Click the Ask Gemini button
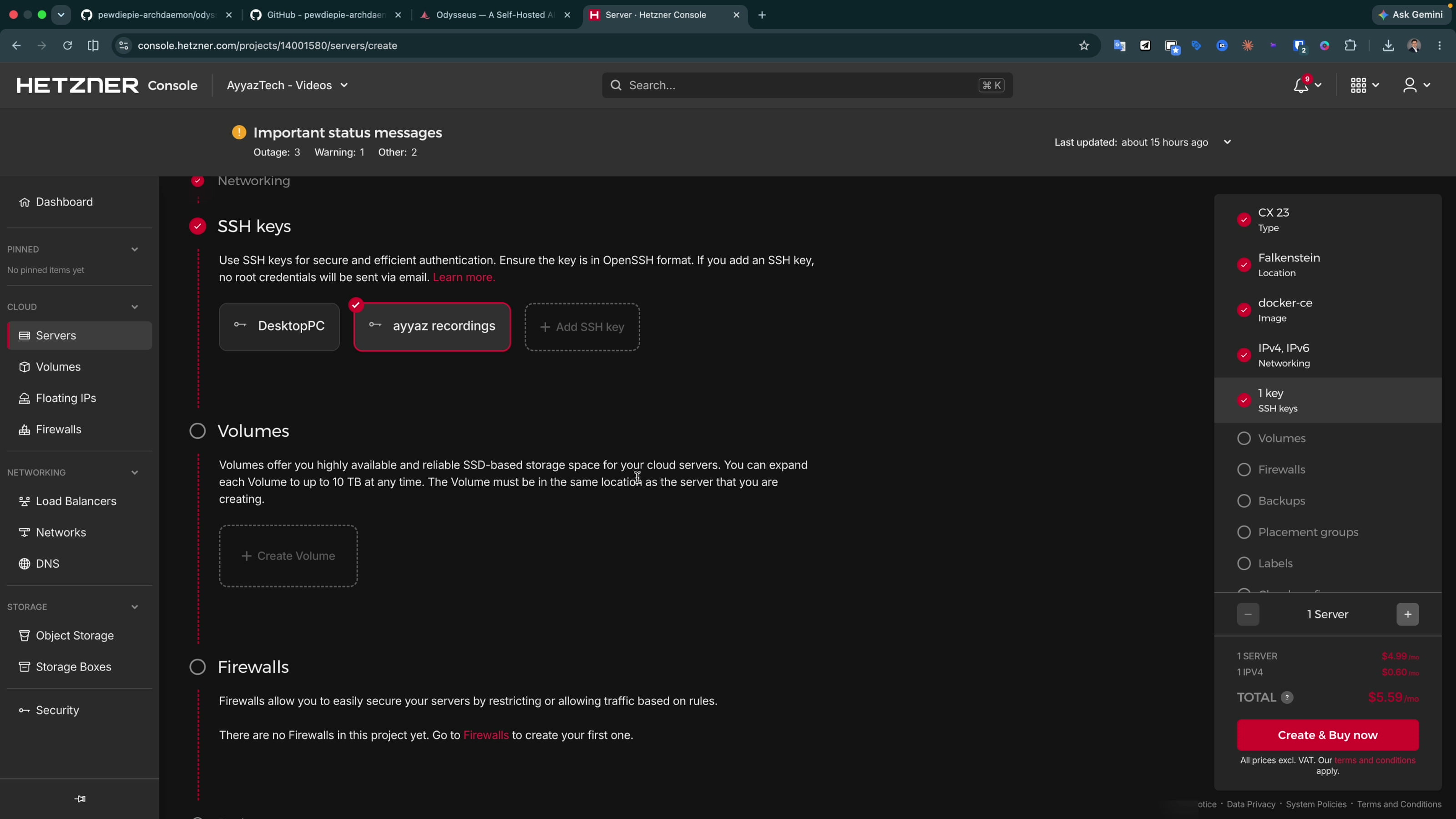This screenshot has width=1456, height=819. click(x=1411, y=15)
